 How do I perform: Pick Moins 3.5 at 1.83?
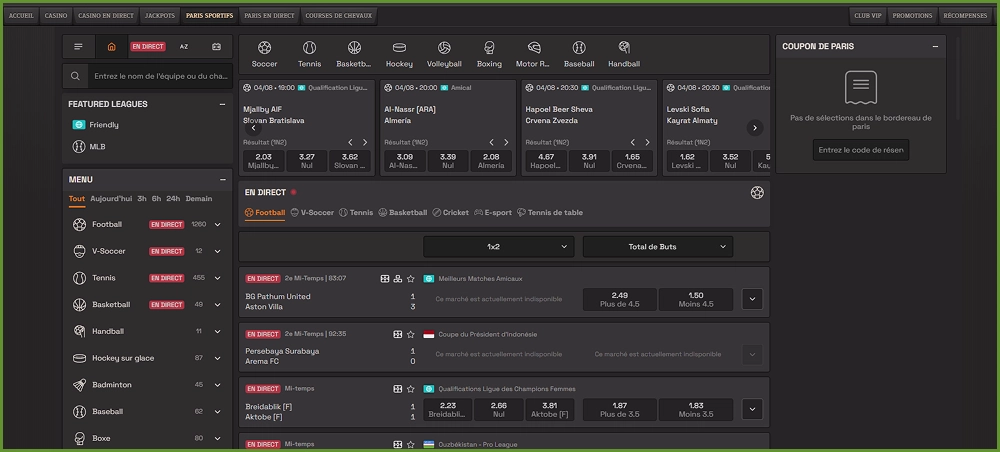(x=696, y=410)
